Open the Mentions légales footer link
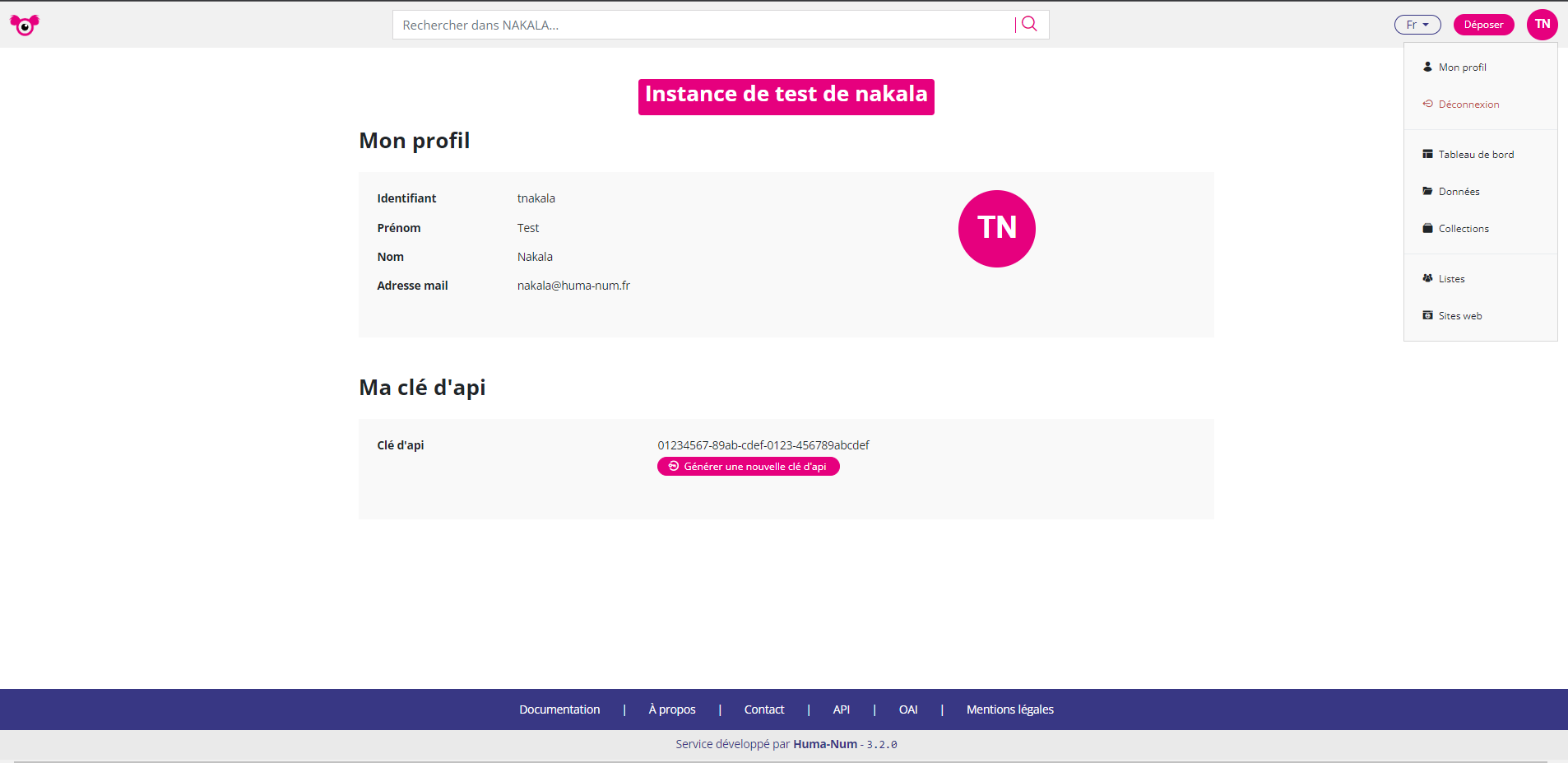 pyautogui.click(x=1009, y=709)
